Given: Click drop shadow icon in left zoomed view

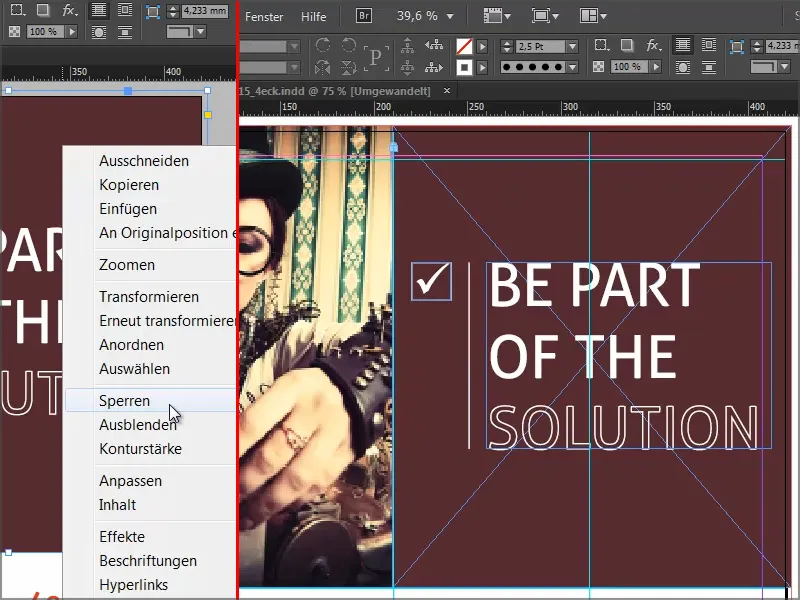Looking at the screenshot, I should pyautogui.click(x=43, y=10).
